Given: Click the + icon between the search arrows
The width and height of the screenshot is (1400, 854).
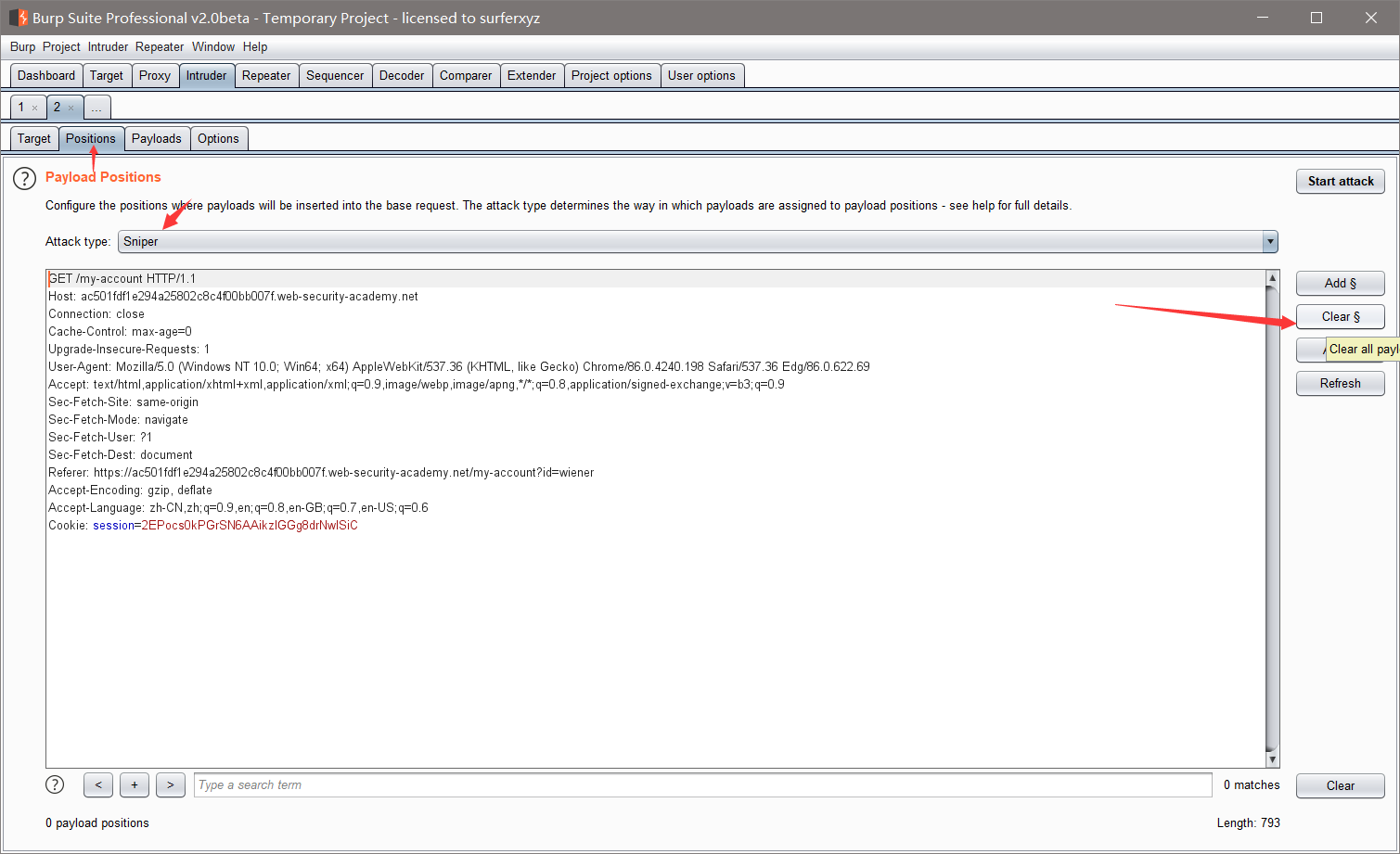Looking at the screenshot, I should 134,784.
